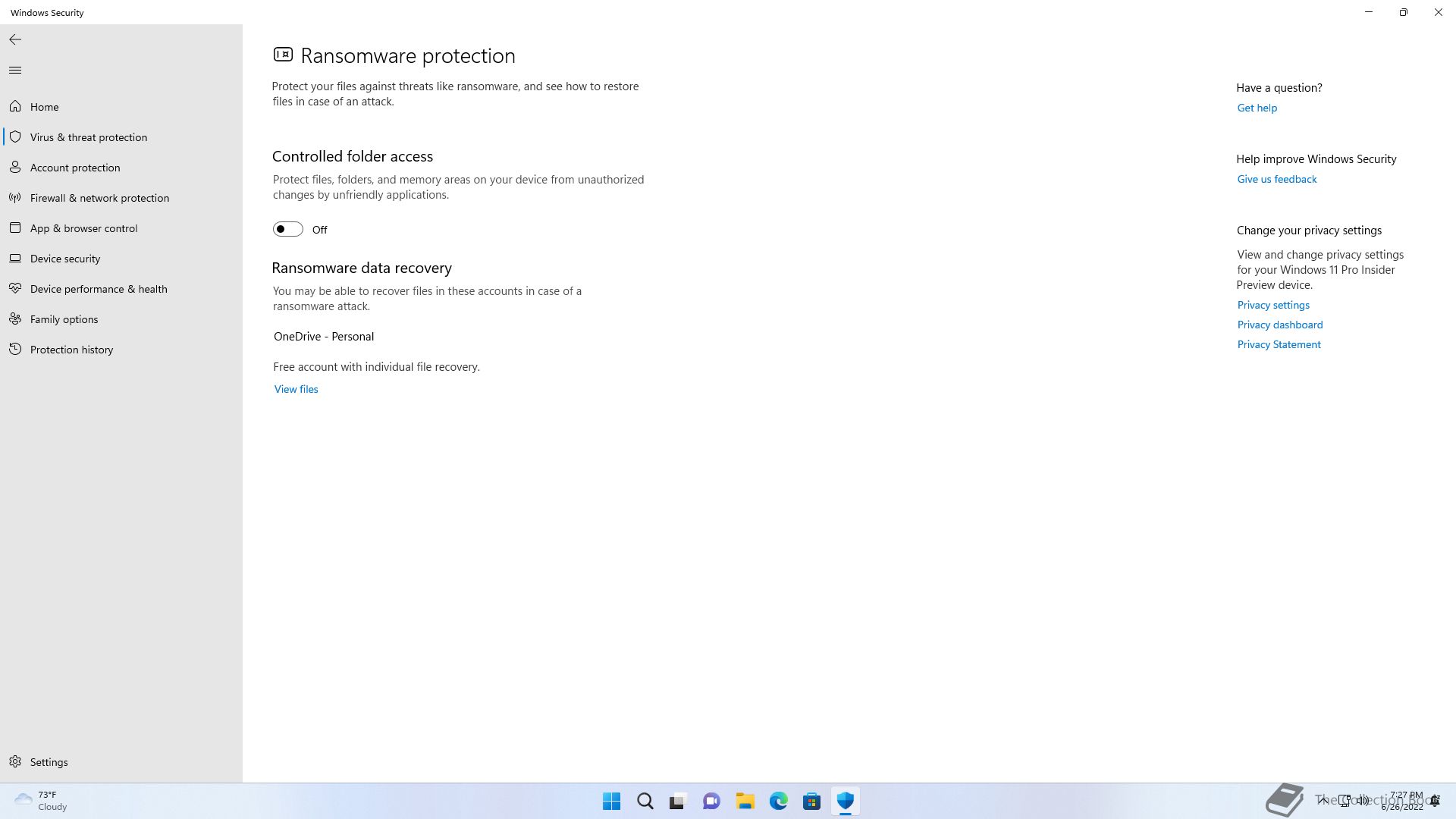The height and width of the screenshot is (819, 1456).
Task: Turn on Controlled folder access toggle
Action: point(288,229)
